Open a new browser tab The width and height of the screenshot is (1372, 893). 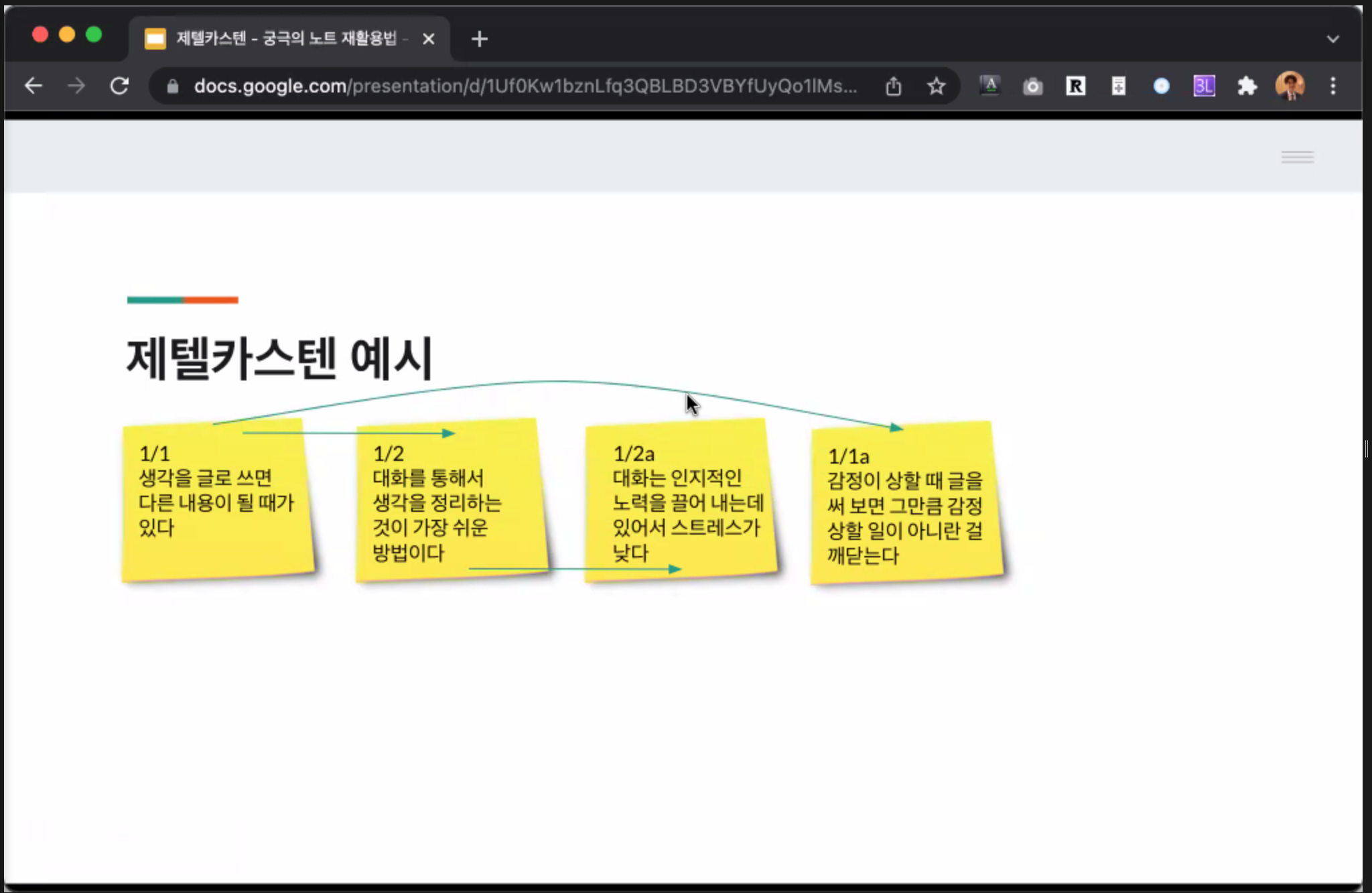pos(479,39)
